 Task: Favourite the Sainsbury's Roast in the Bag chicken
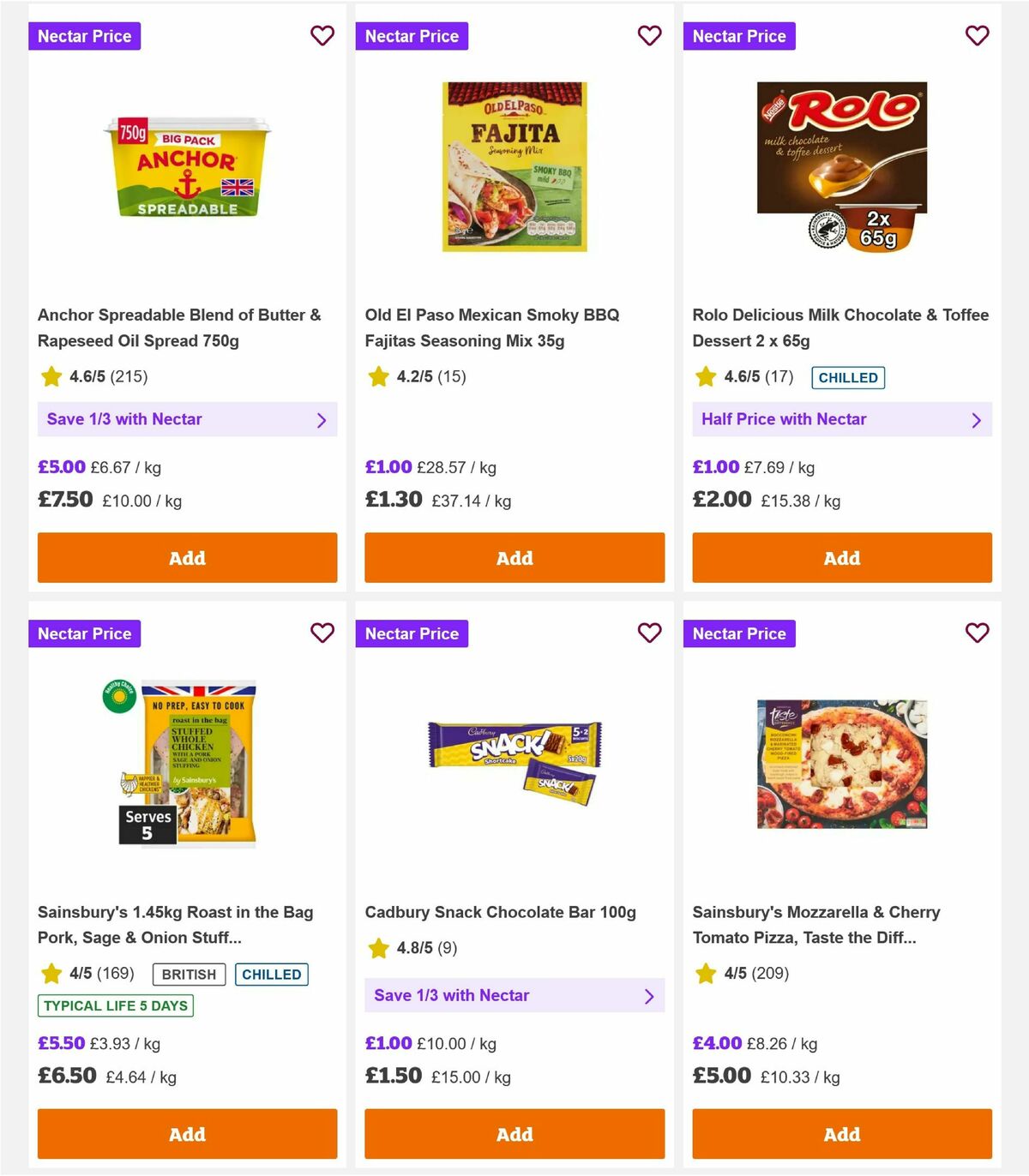(322, 633)
